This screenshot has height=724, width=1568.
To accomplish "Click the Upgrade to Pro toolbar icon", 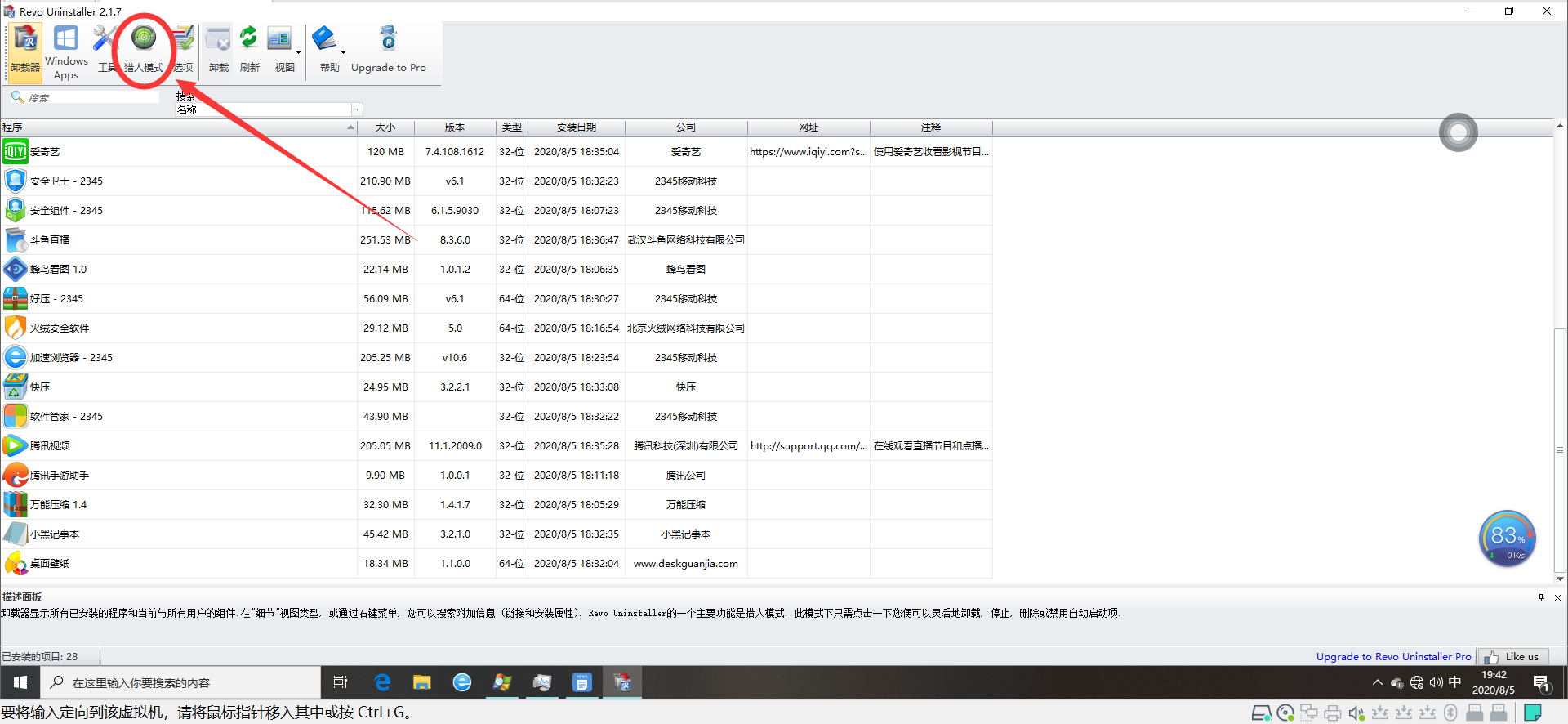I will 389,49.
